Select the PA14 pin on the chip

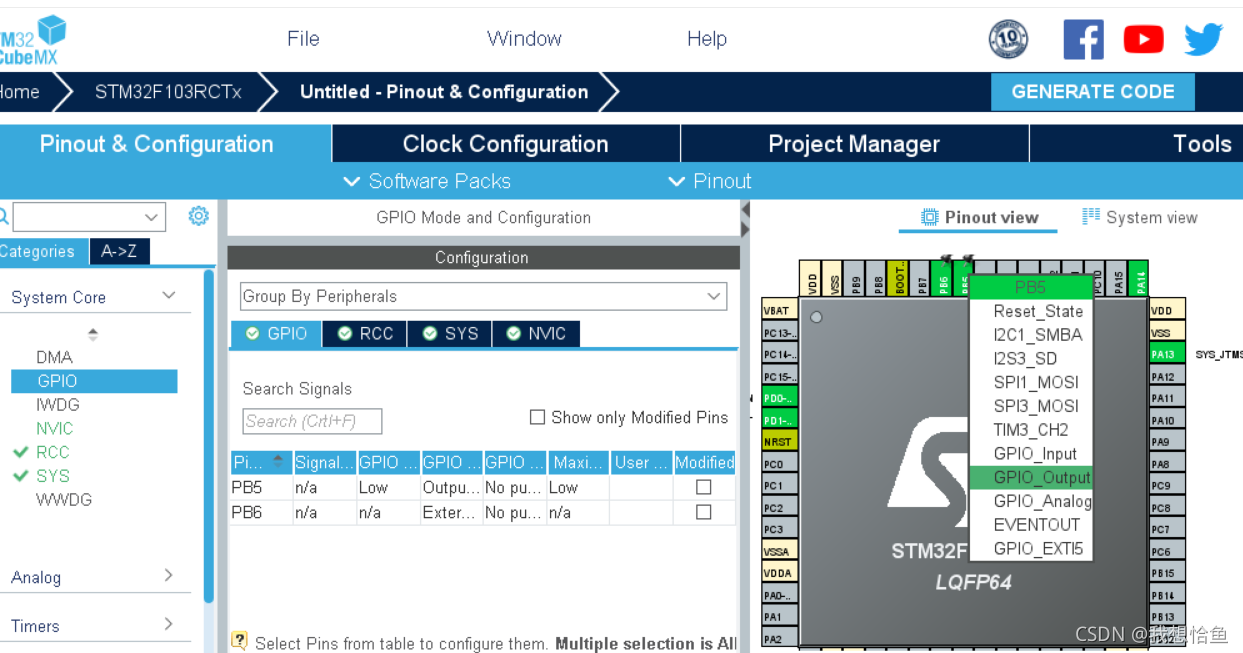[x=1140, y=279]
